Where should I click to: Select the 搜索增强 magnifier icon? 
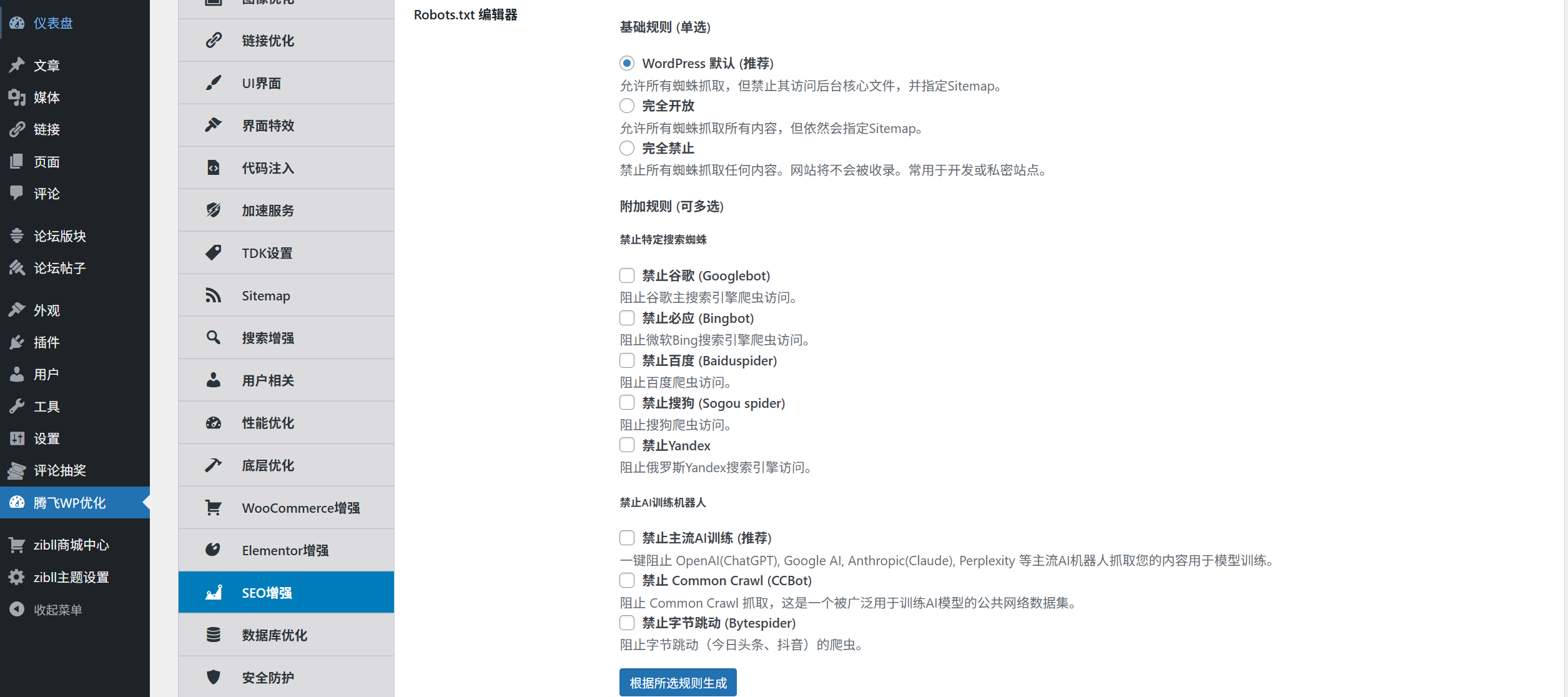[213, 337]
